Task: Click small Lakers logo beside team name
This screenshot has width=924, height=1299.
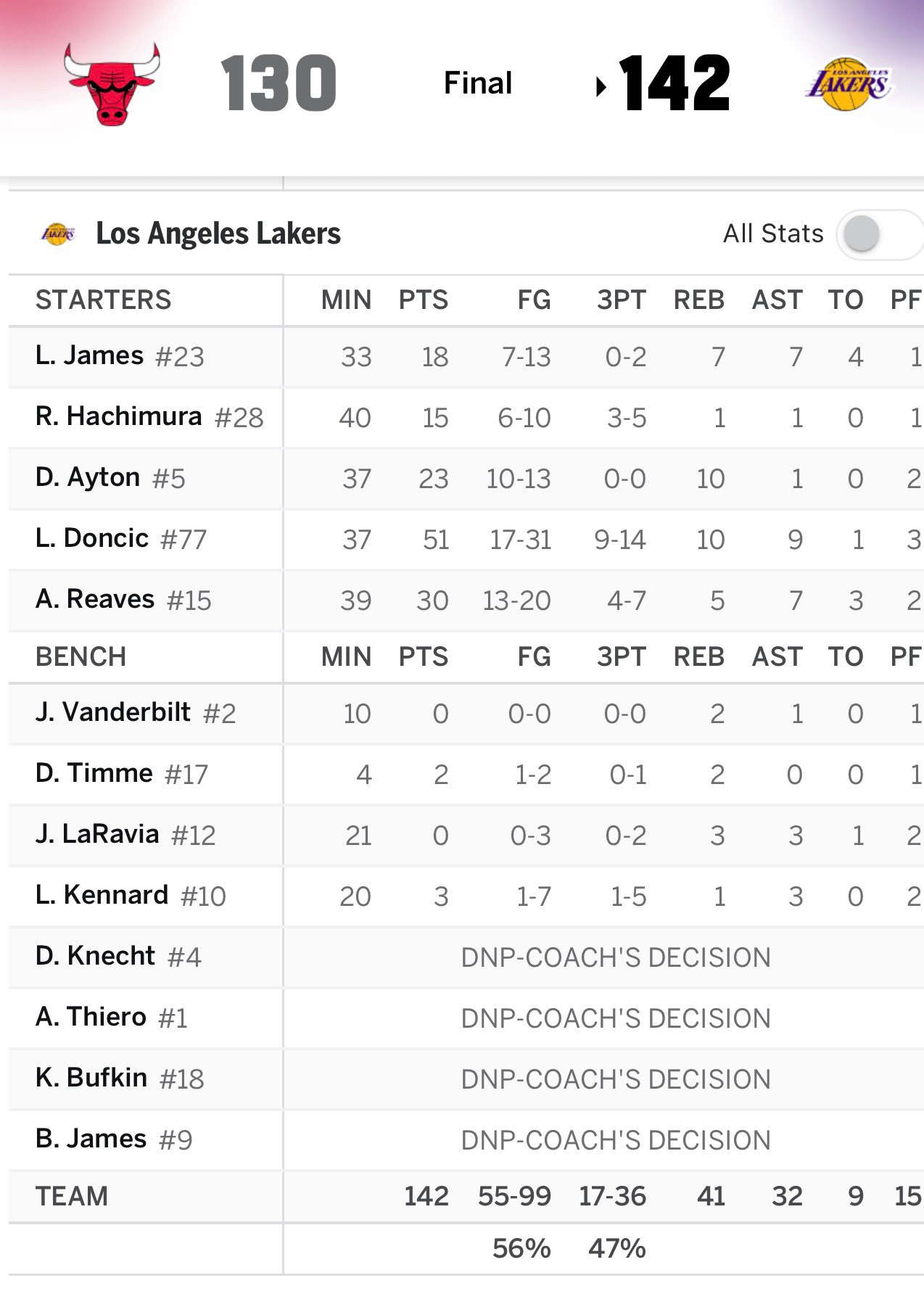Action: (x=58, y=234)
